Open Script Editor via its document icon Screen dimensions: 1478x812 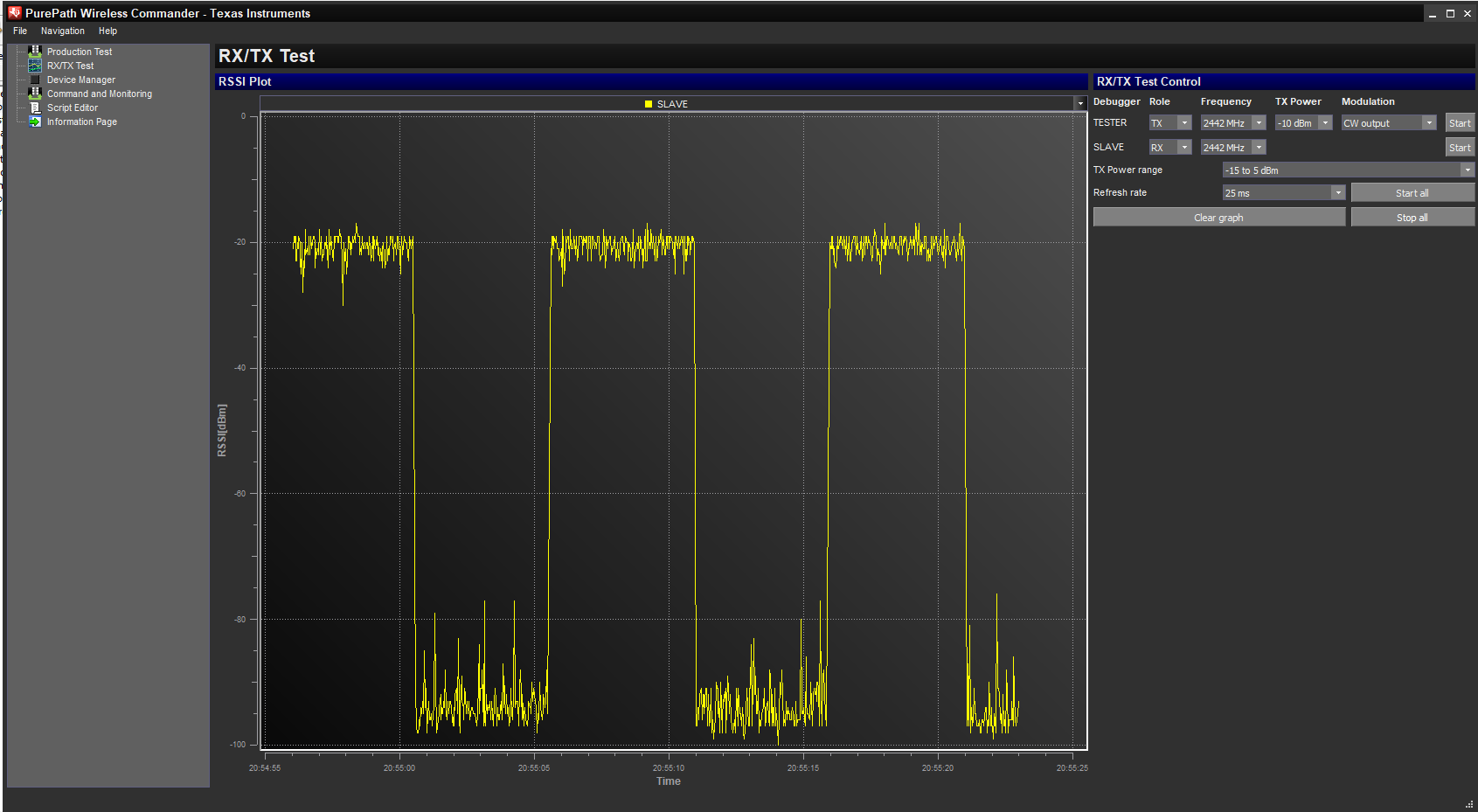(35, 108)
